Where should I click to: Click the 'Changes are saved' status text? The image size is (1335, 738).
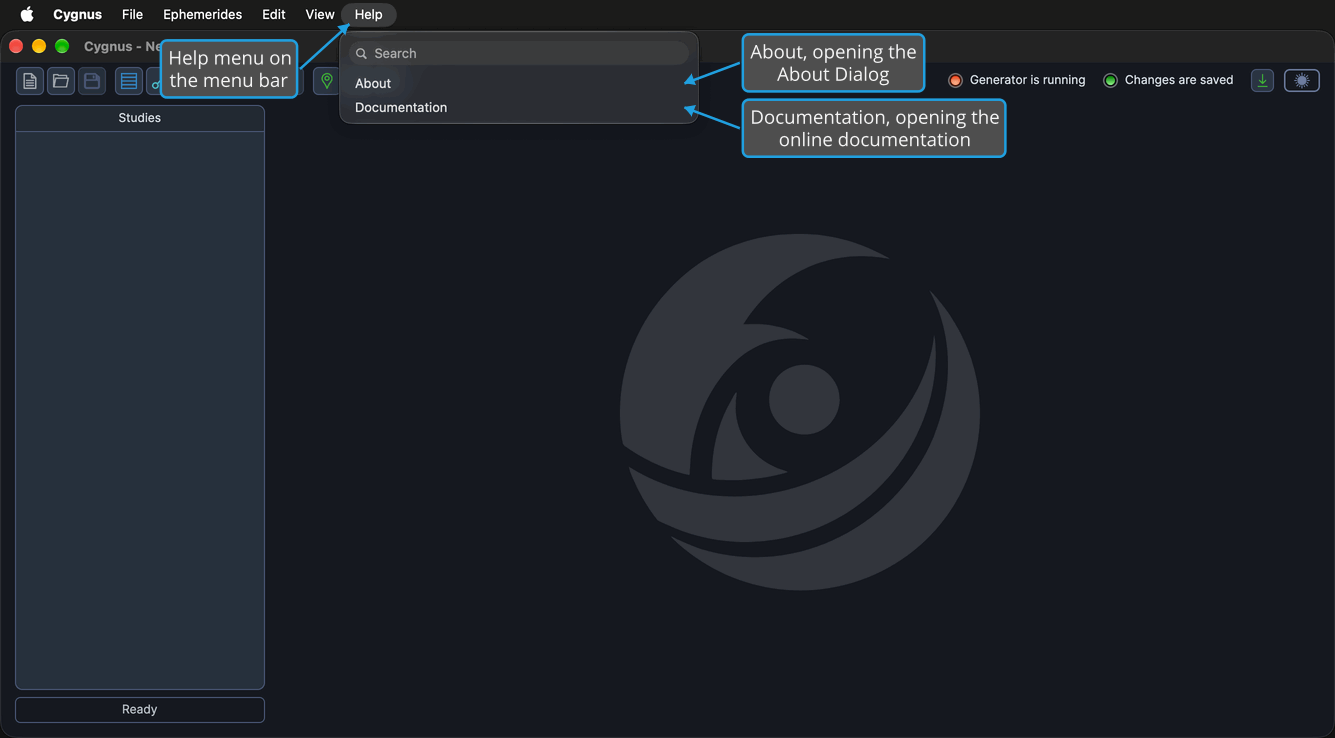[1179, 80]
